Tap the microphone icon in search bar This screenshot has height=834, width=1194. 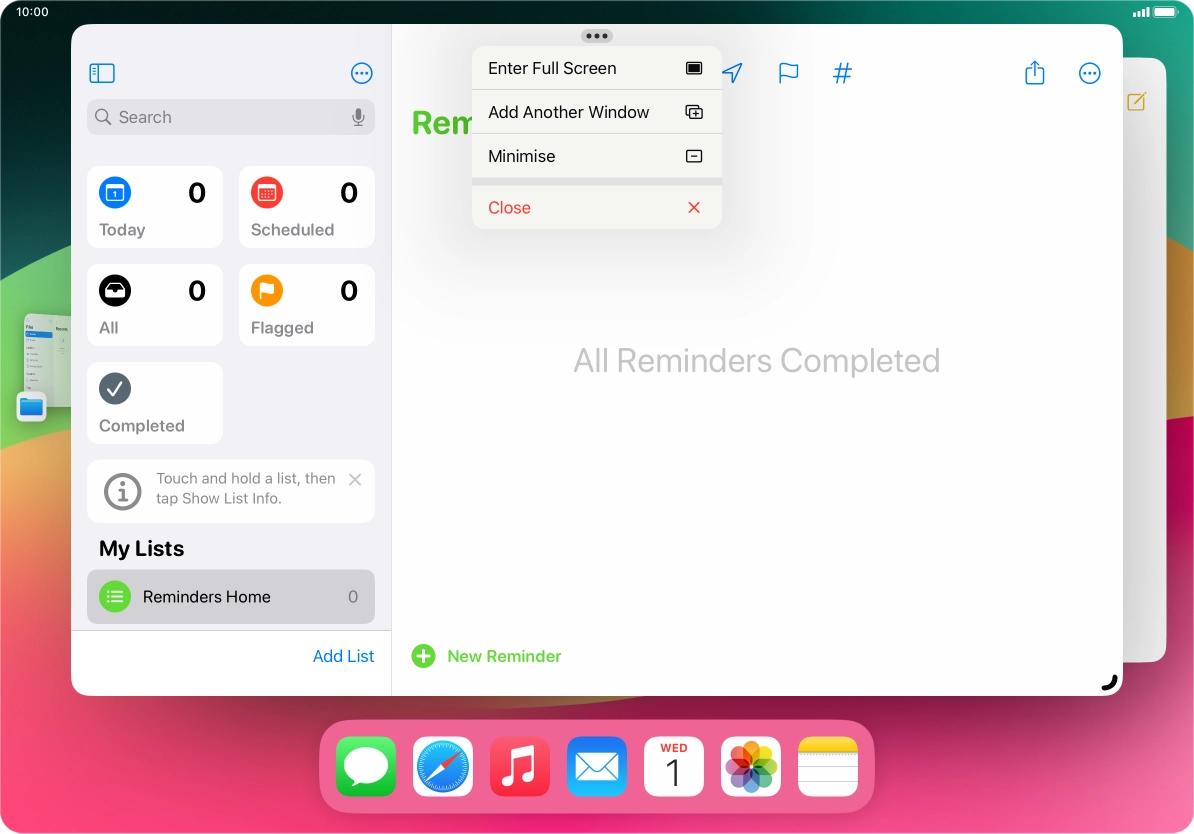[358, 117]
